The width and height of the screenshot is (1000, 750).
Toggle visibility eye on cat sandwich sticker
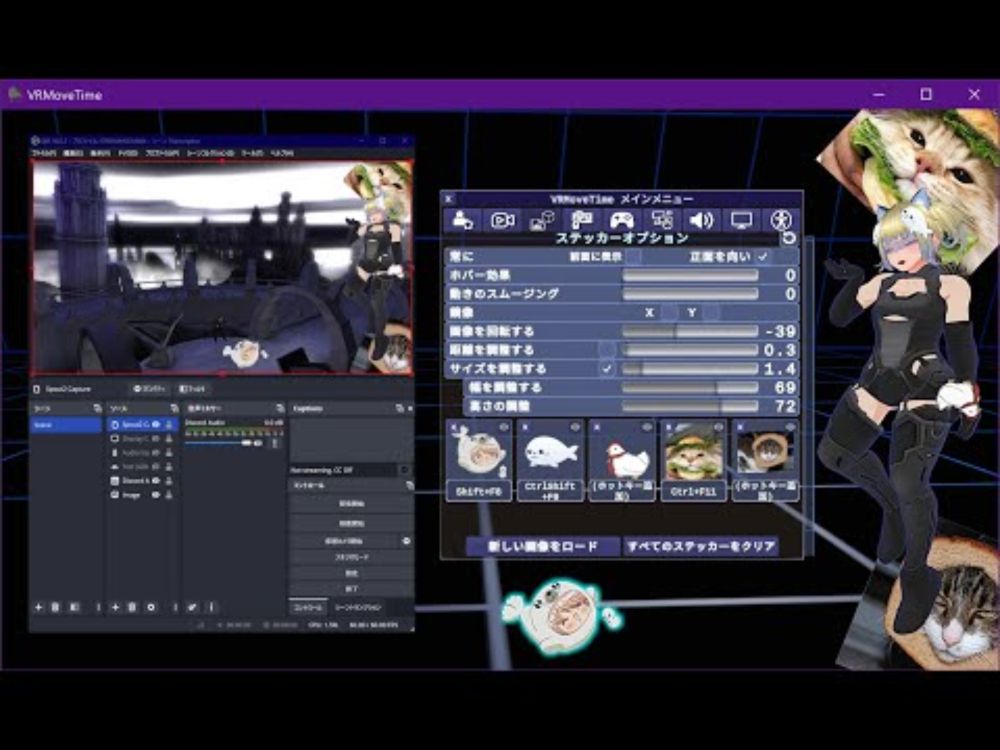(718, 427)
